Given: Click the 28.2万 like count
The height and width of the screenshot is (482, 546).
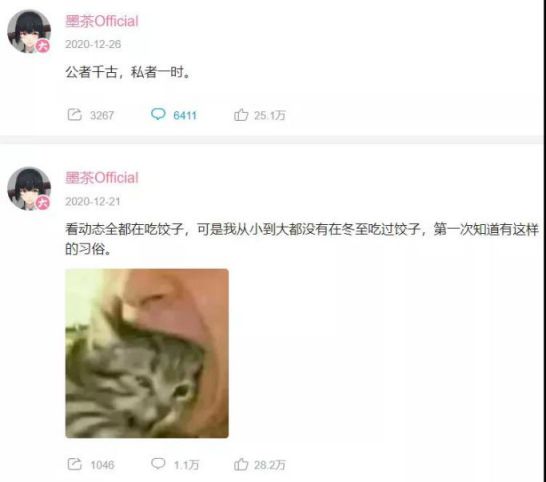Looking at the screenshot, I should pyautogui.click(x=270, y=465).
